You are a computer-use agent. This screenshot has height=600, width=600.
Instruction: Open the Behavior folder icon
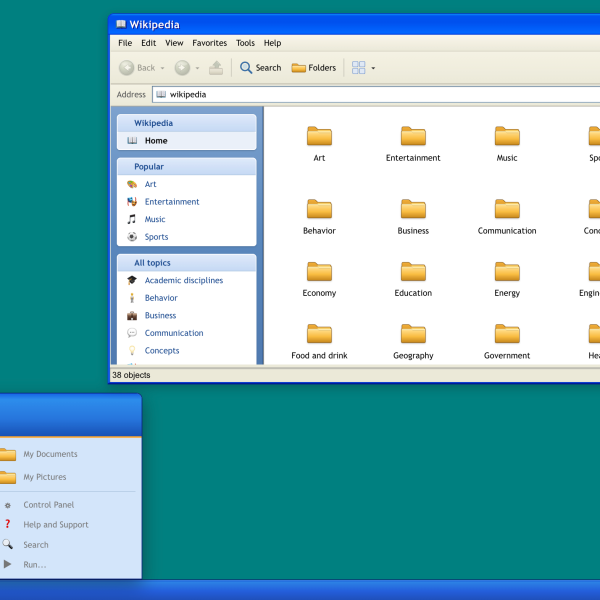point(319,209)
